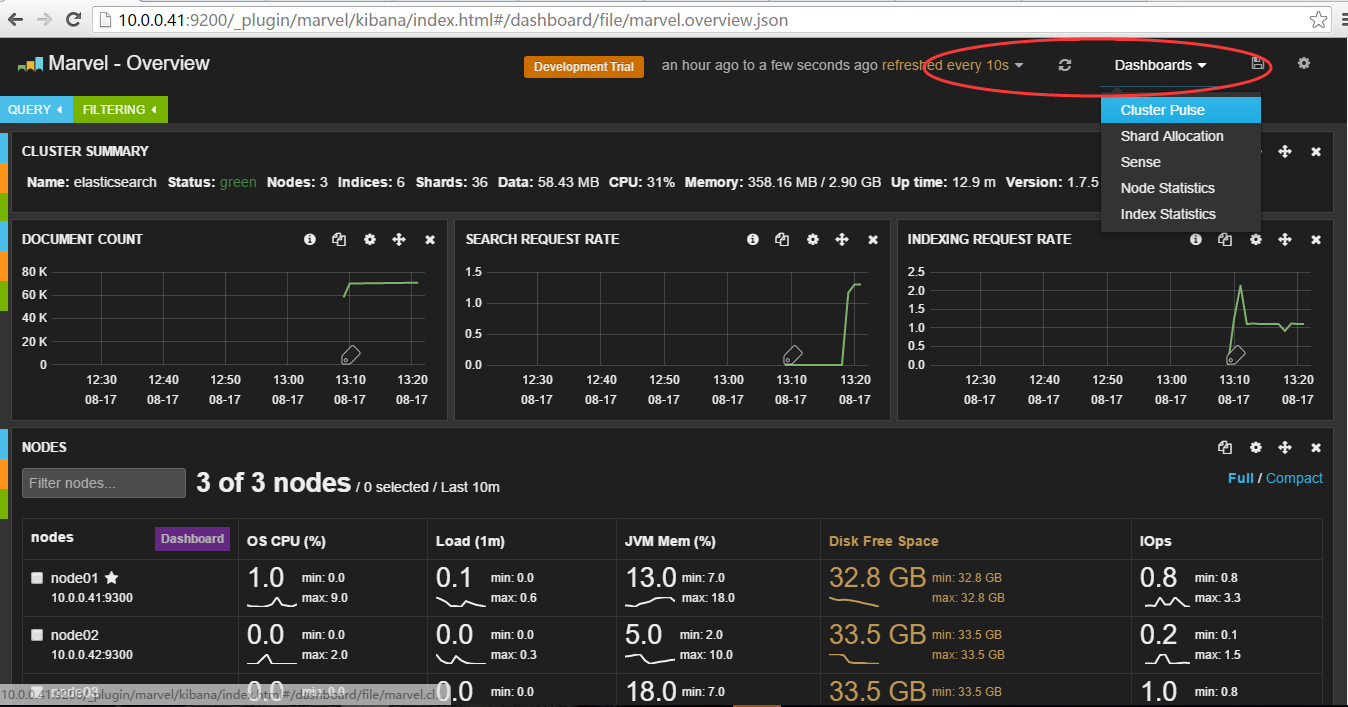Show info for Indexing Request Rate panel
The image size is (1348, 707).
click(1196, 240)
